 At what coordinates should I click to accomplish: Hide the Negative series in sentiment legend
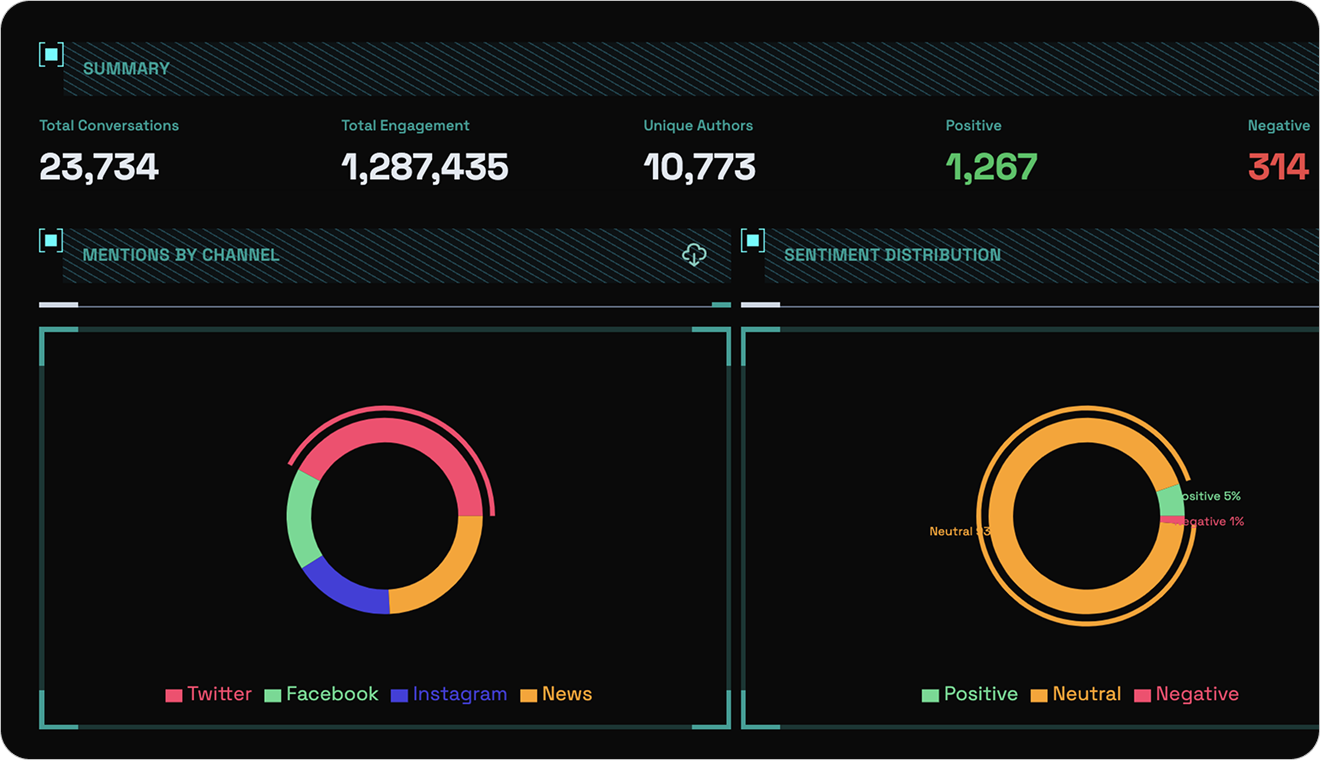pos(1186,694)
